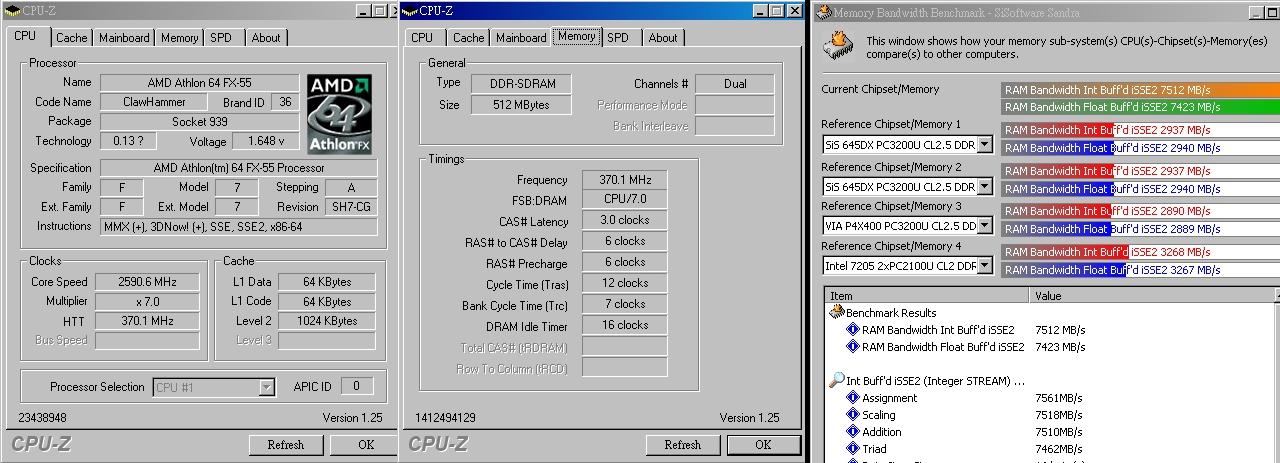
Task: Click the orange current Int bandwidth bar 7512 MB/s
Action: pos(1141,89)
